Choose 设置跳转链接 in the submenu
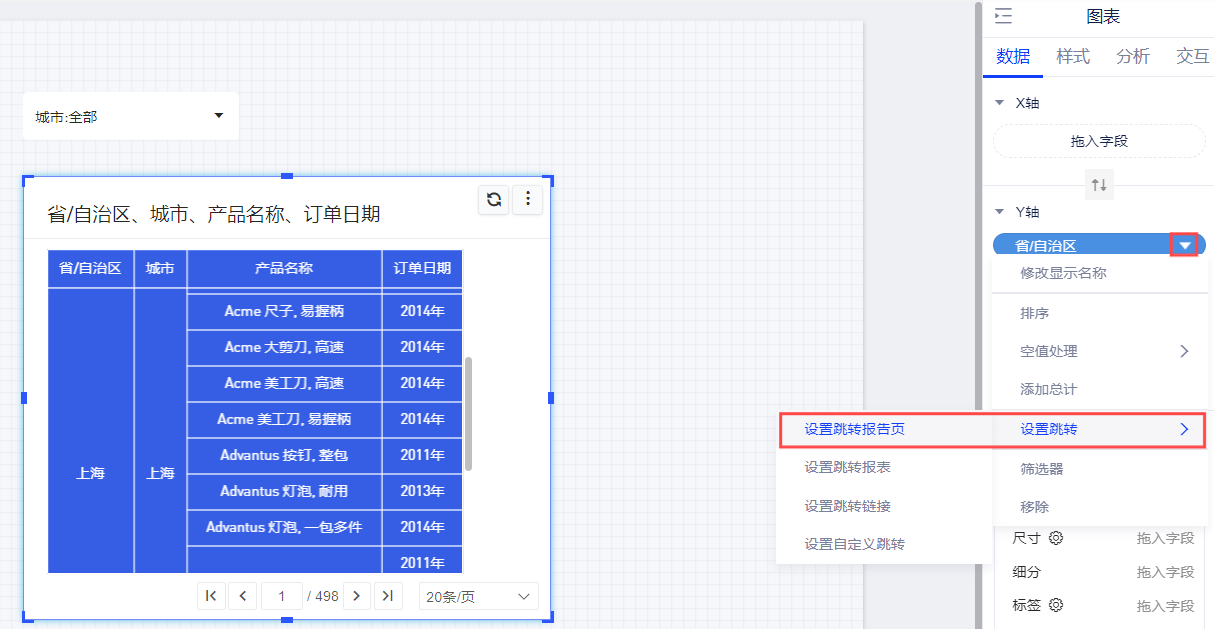This screenshot has width=1214, height=629. tap(847, 506)
